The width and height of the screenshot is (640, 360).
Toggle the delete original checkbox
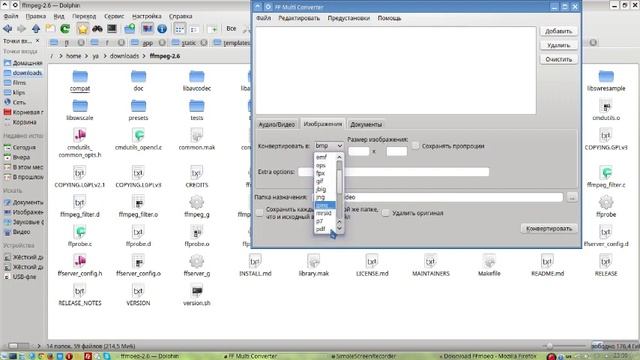[386, 213]
